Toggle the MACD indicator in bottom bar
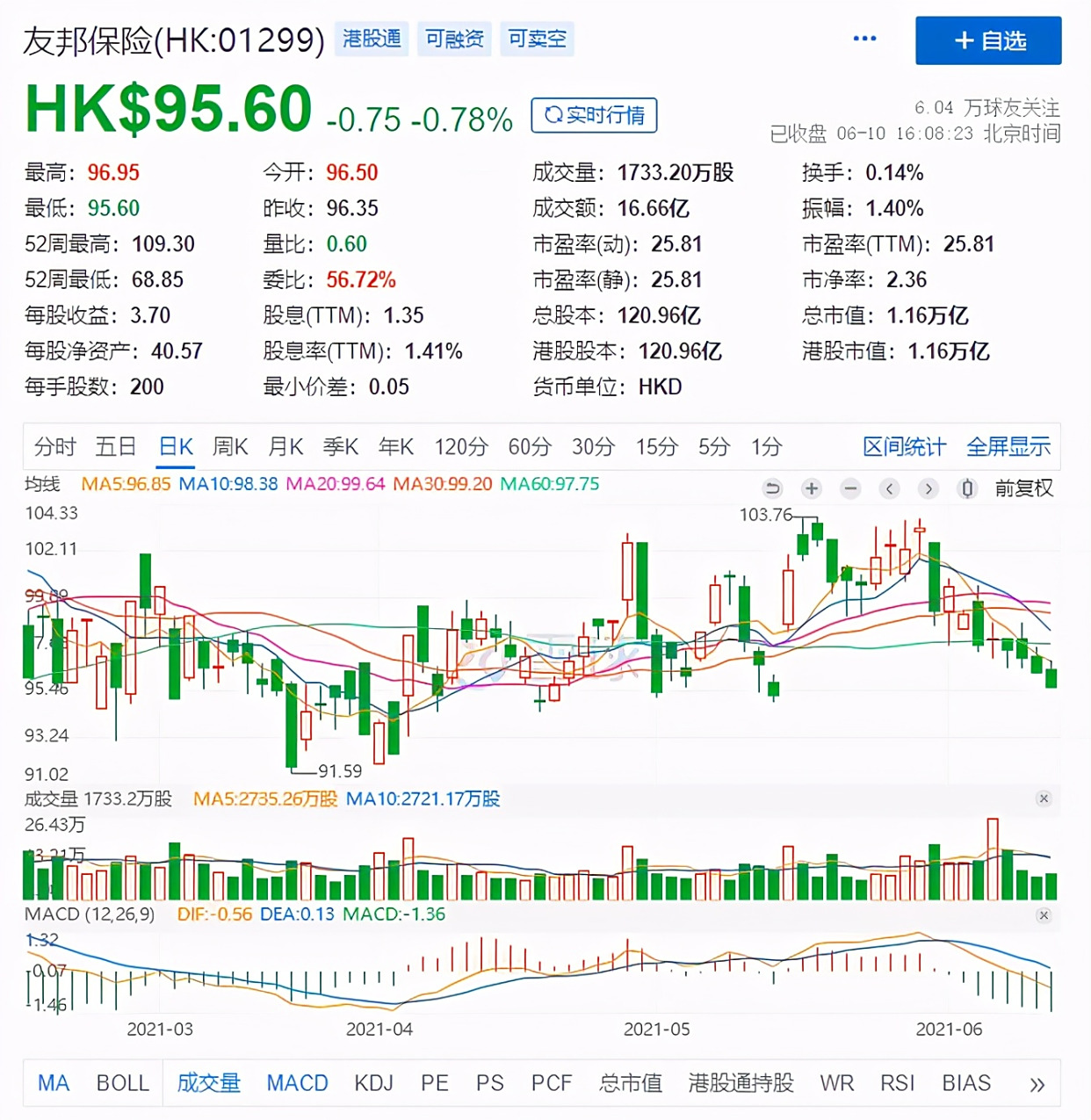The width and height of the screenshot is (1091, 1120). pyautogui.click(x=297, y=1083)
